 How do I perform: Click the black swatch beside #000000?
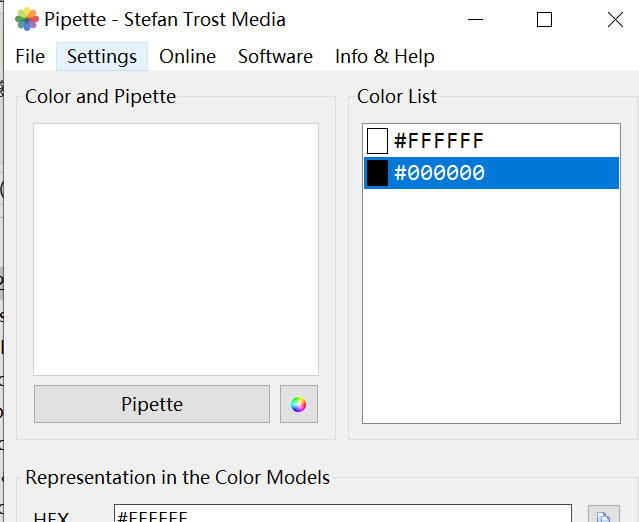click(377, 173)
